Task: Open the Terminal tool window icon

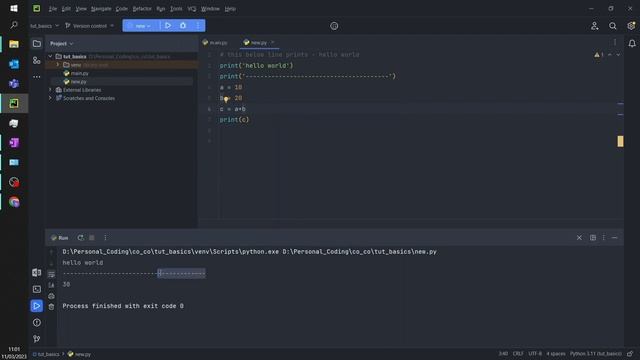Action: click(x=37, y=289)
